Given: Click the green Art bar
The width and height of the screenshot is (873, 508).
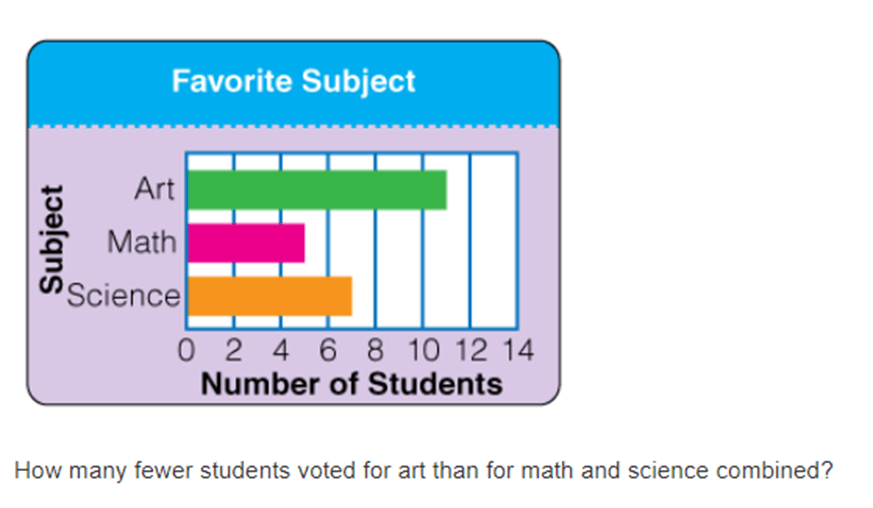Looking at the screenshot, I should click(317, 190).
